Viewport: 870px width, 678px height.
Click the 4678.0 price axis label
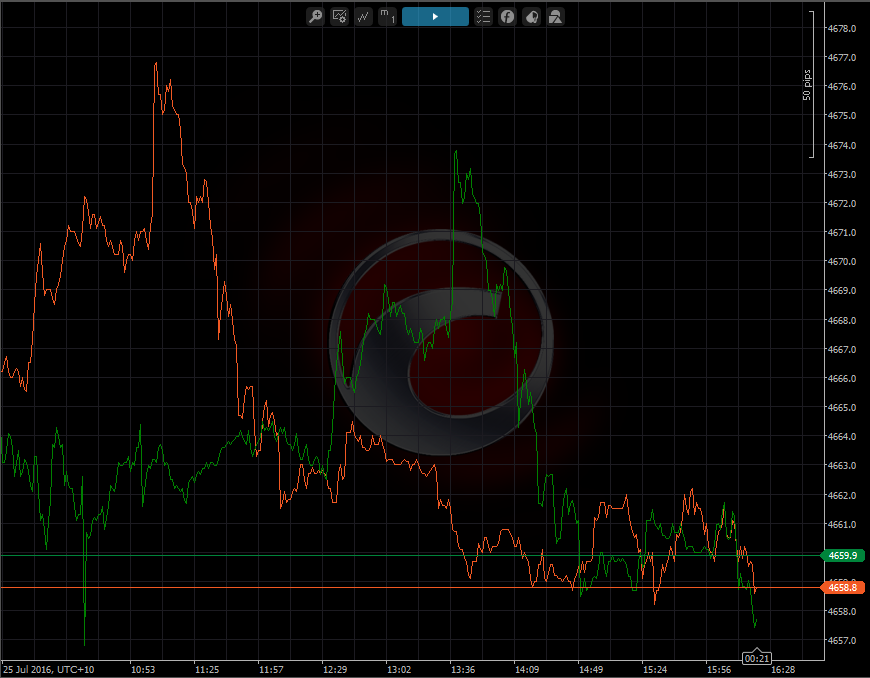842,28
